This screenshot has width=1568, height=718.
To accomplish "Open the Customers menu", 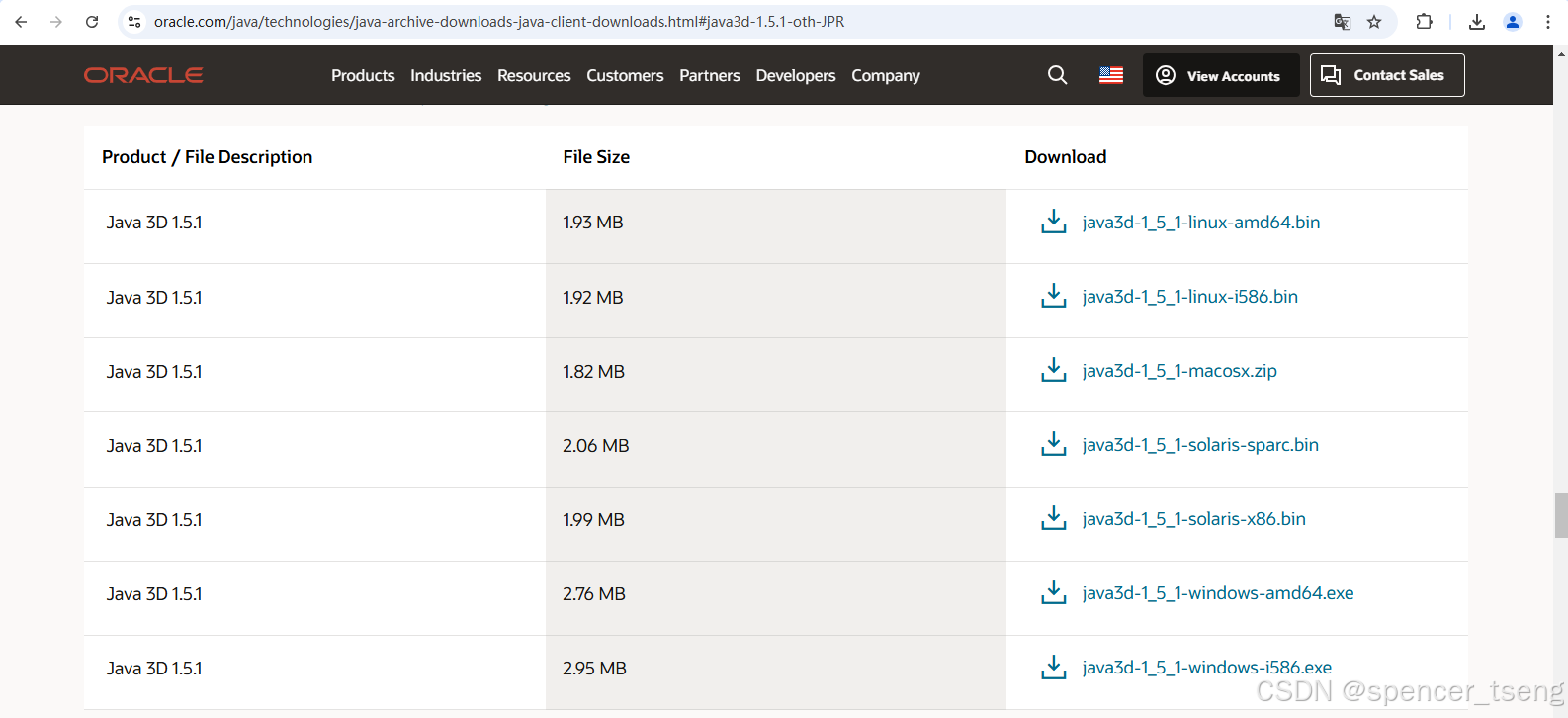I will 625,75.
